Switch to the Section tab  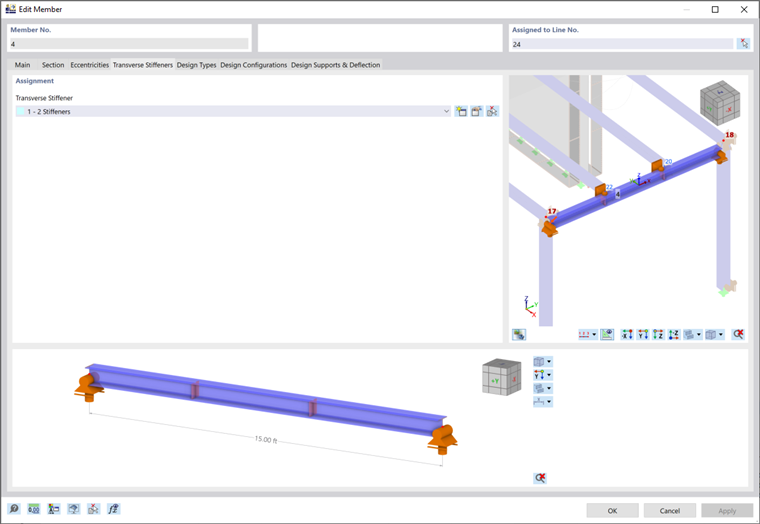(53, 64)
